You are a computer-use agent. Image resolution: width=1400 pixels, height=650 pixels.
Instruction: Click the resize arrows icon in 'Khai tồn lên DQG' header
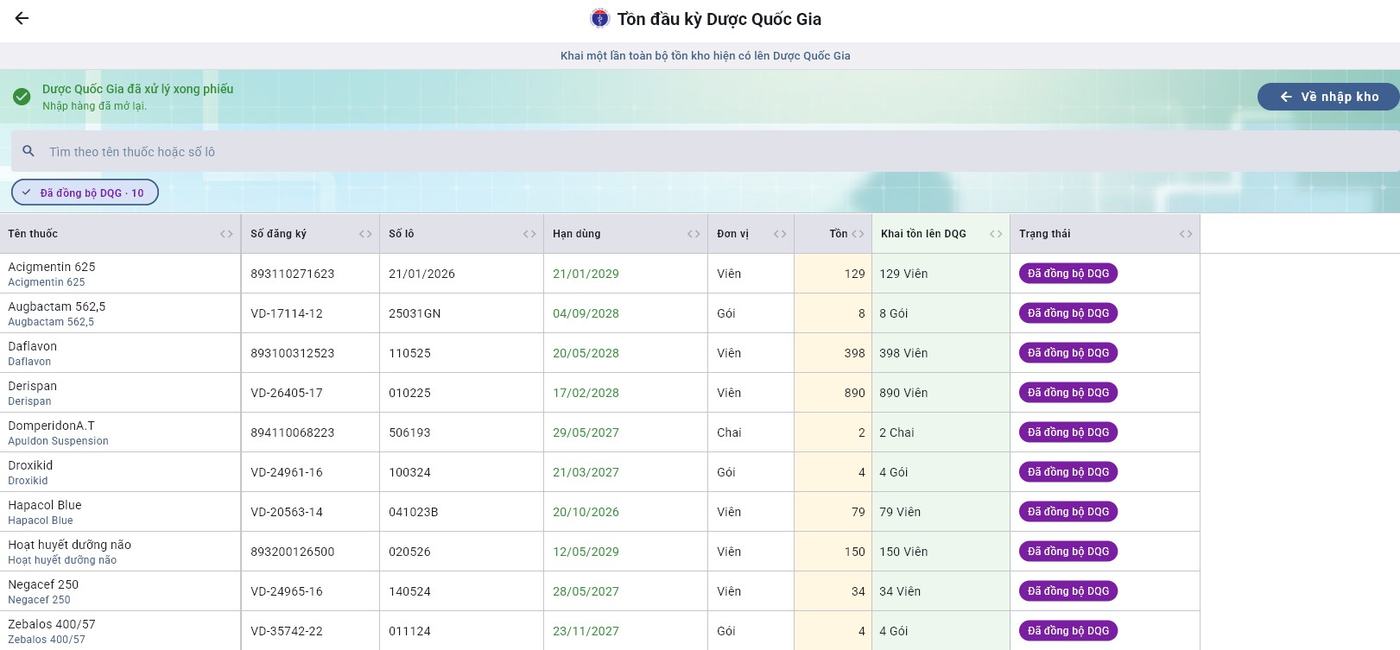996,234
